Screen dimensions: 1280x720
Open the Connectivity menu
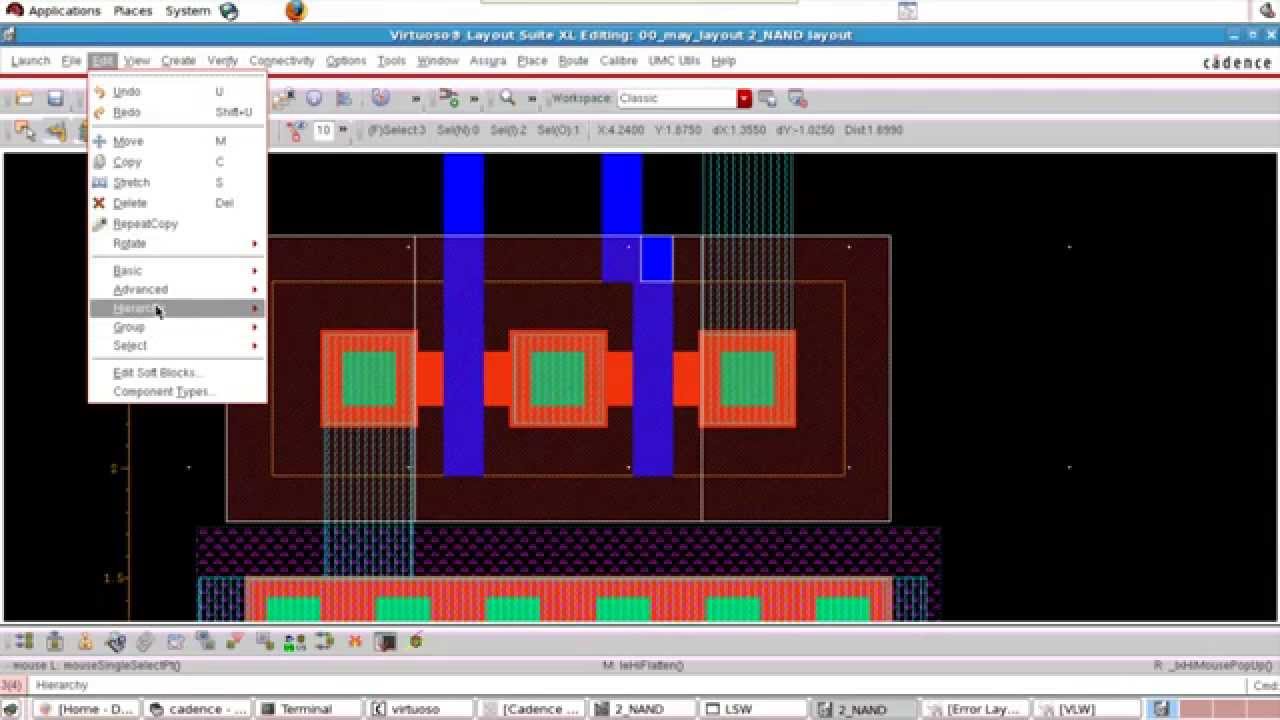282,61
